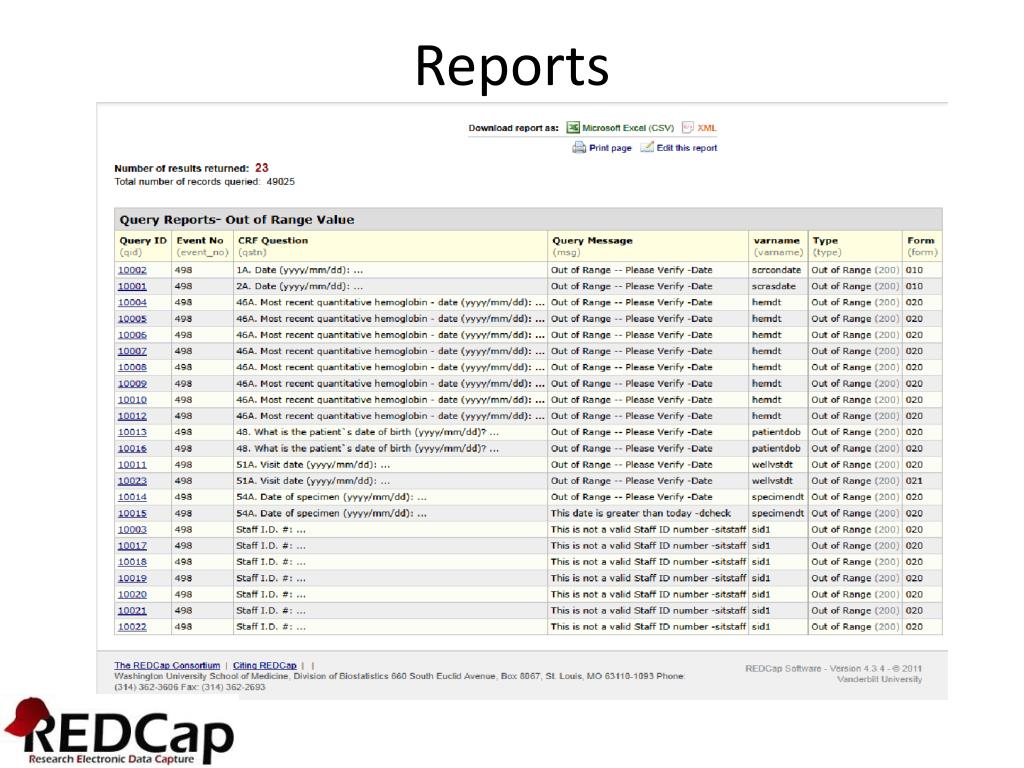Select '2A. Date (yyyy/mm/dd)' question cell

pyautogui.click(x=390, y=287)
